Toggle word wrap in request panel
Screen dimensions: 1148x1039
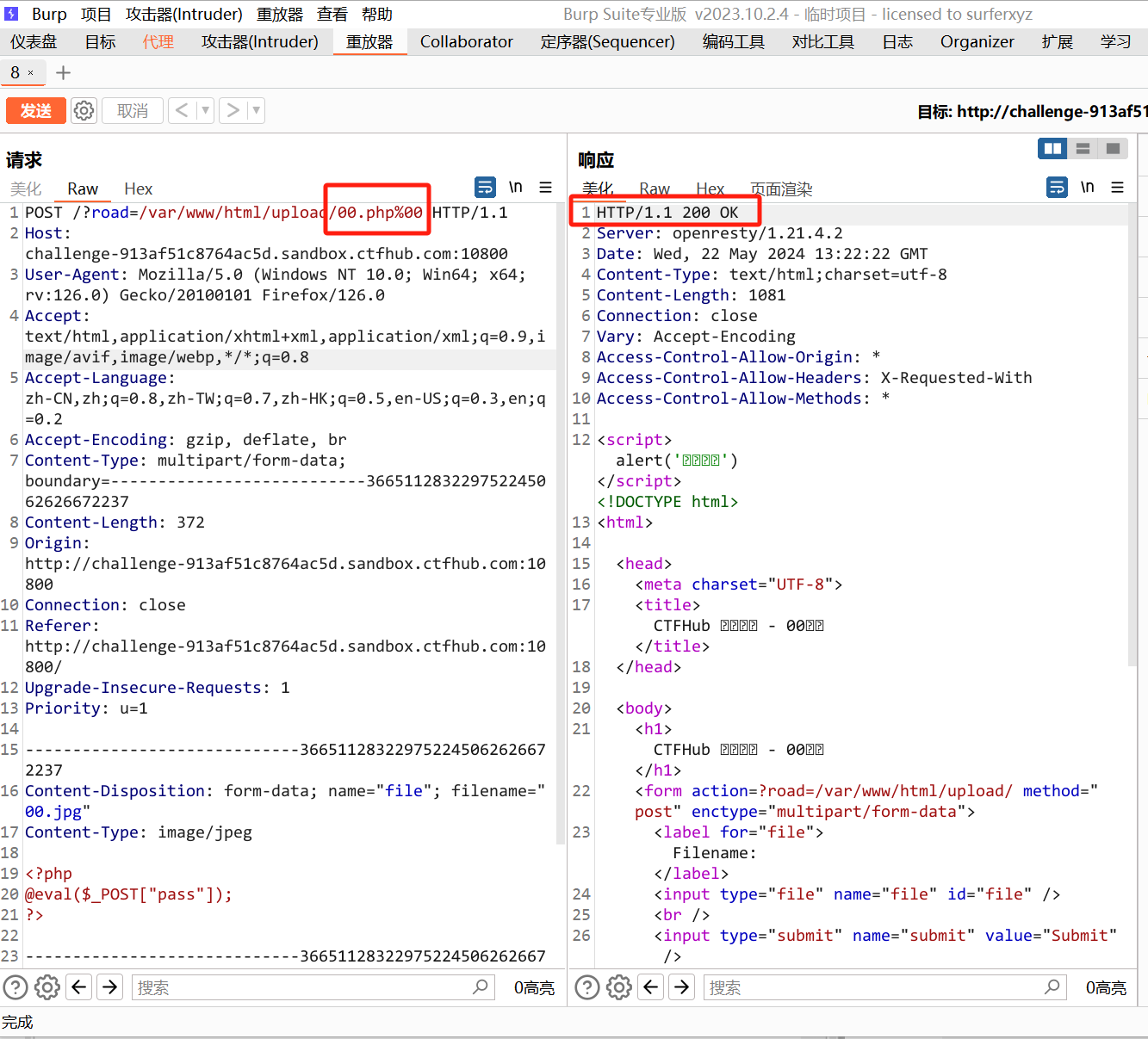point(486,187)
